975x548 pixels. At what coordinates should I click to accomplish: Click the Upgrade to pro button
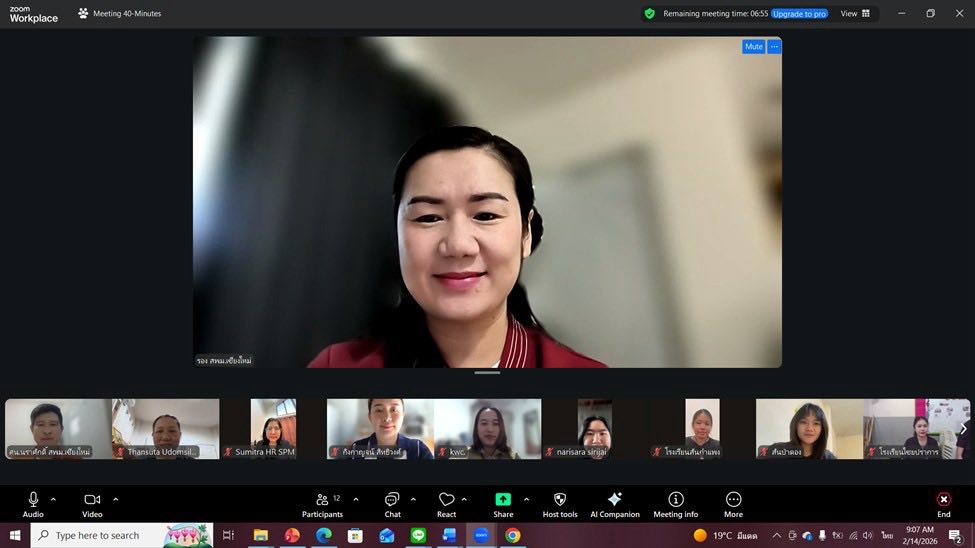point(799,14)
